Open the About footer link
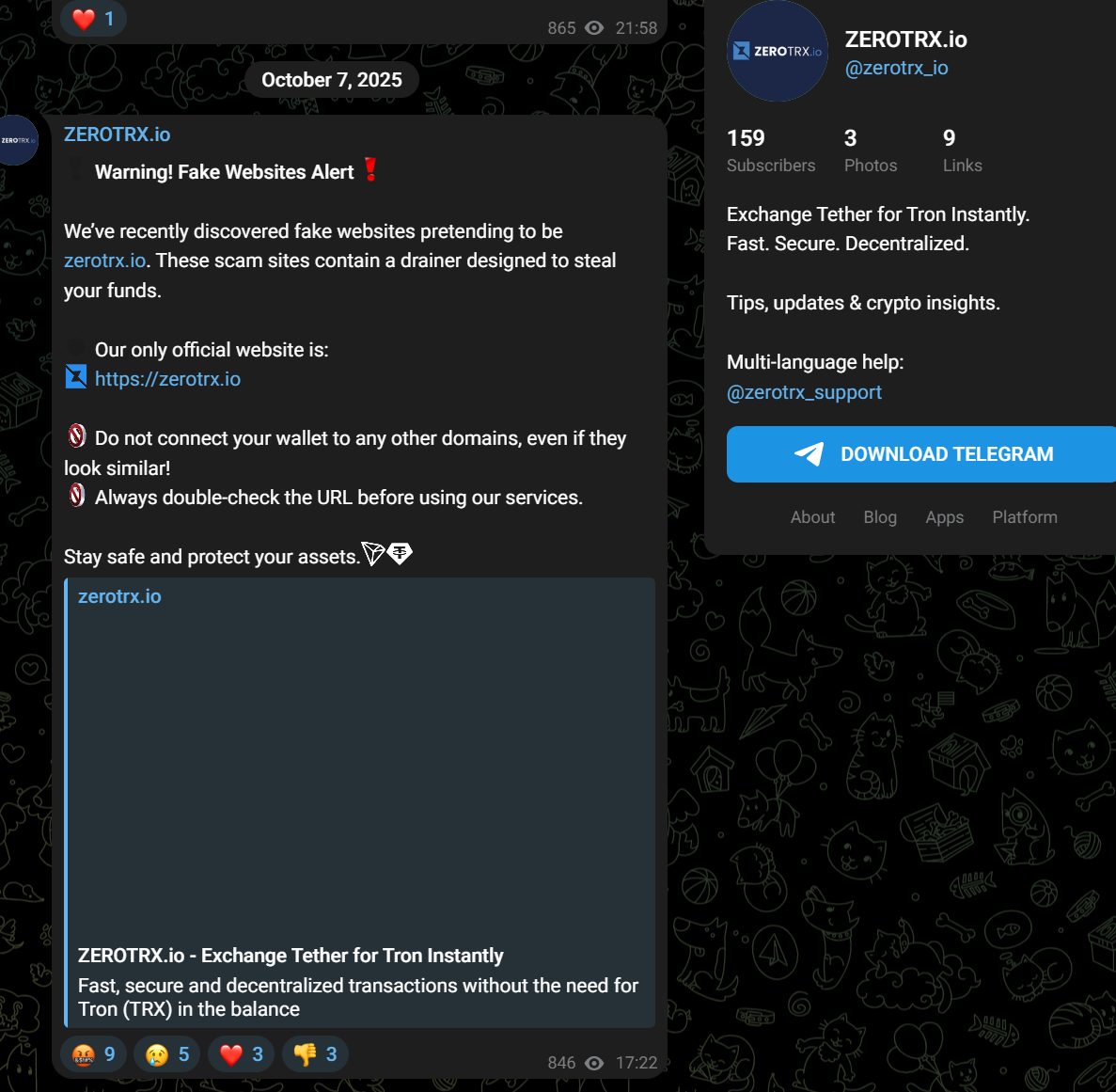Screen dimensions: 1116x1092 click(813, 516)
